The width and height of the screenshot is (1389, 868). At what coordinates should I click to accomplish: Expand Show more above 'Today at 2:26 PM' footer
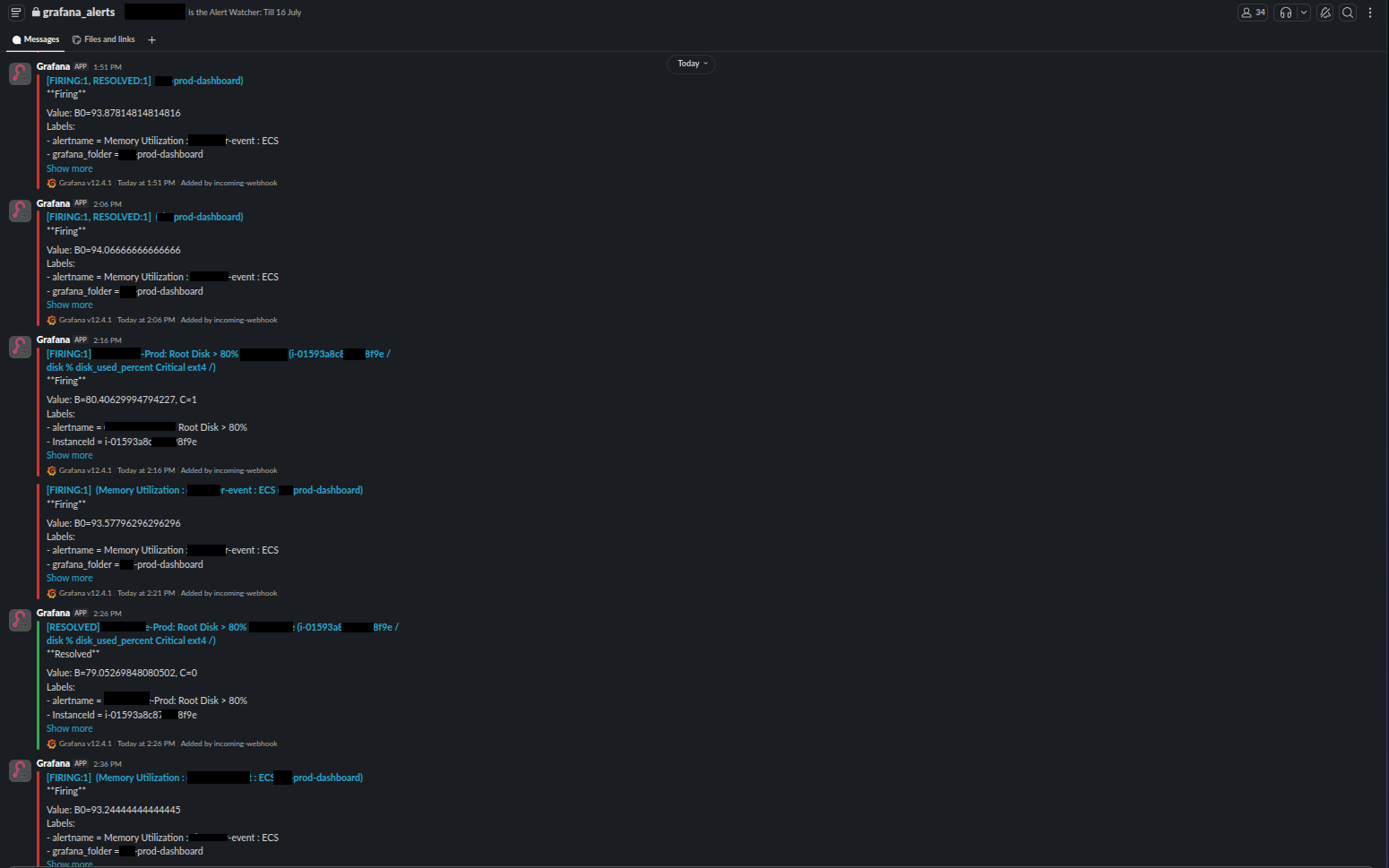pyautogui.click(x=70, y=728)
